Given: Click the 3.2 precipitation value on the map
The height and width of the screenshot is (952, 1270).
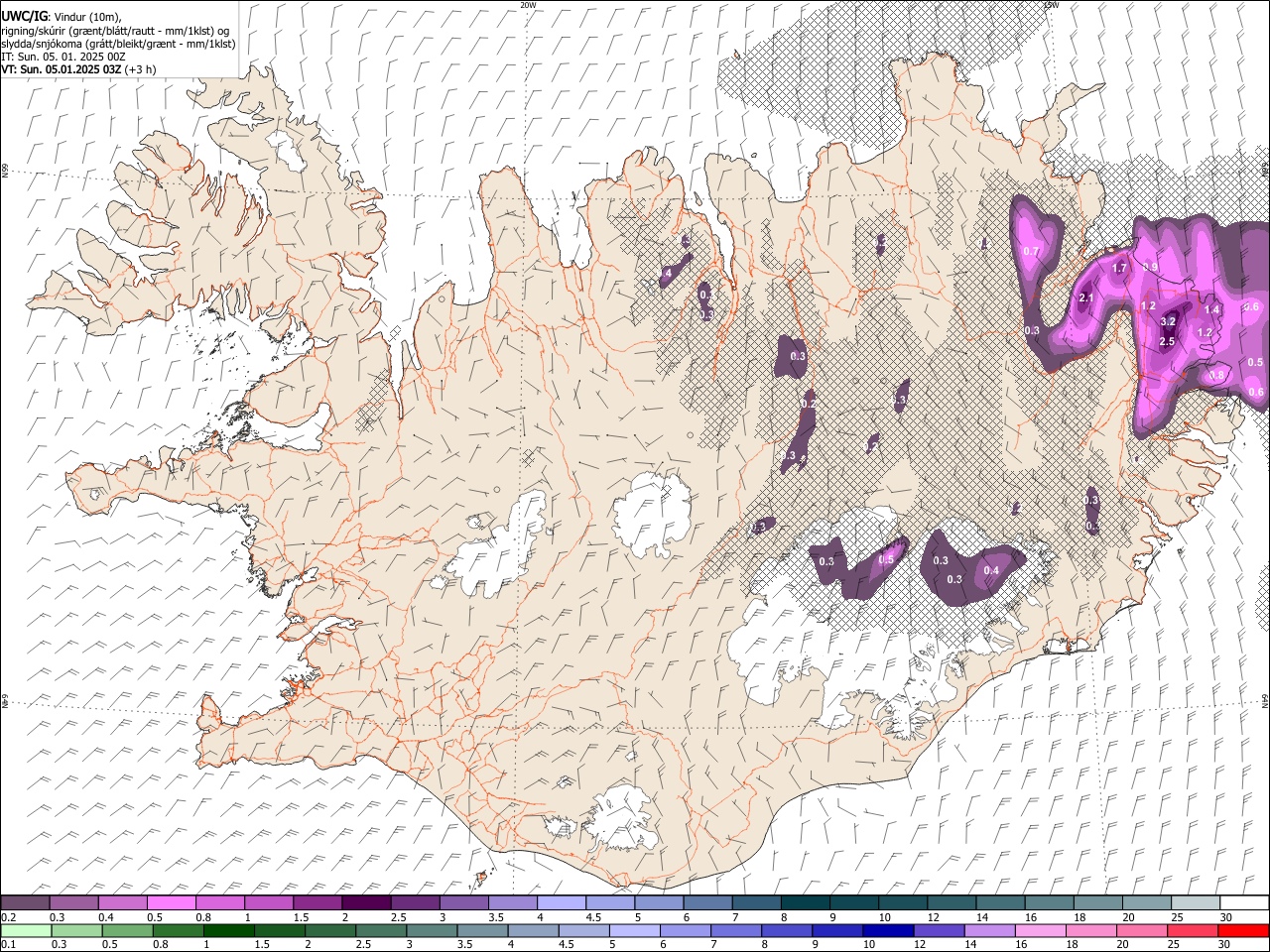Looking at the screenshot, I should click(1168, 321).
